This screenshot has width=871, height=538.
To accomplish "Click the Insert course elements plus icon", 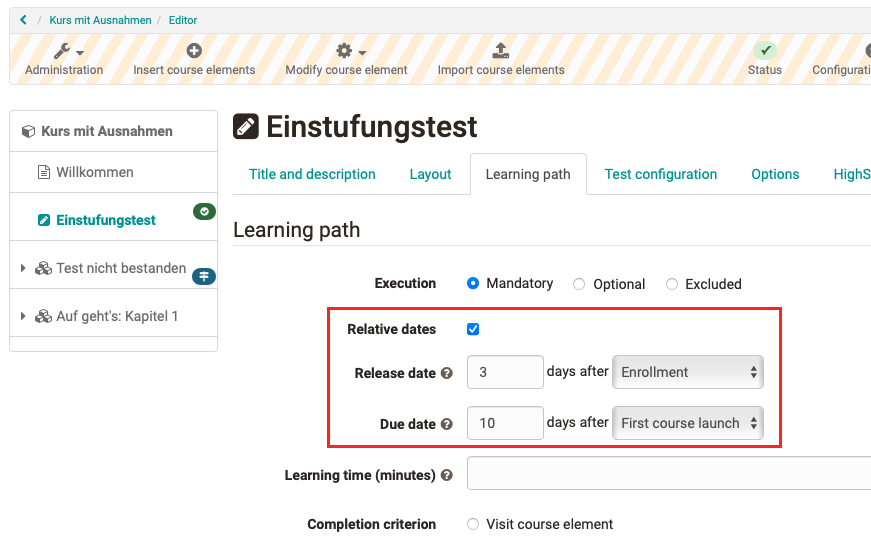I will pos(194,51).
